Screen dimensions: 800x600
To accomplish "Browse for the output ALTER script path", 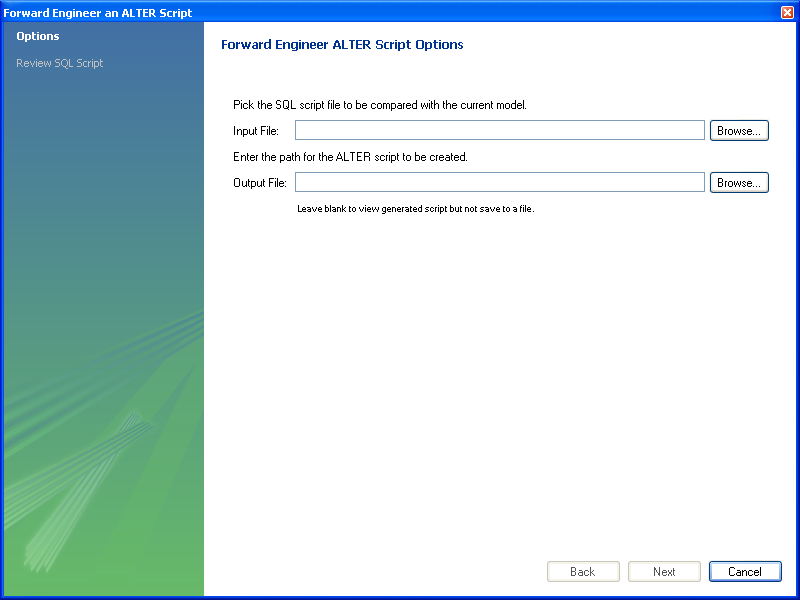I will 739,183.
